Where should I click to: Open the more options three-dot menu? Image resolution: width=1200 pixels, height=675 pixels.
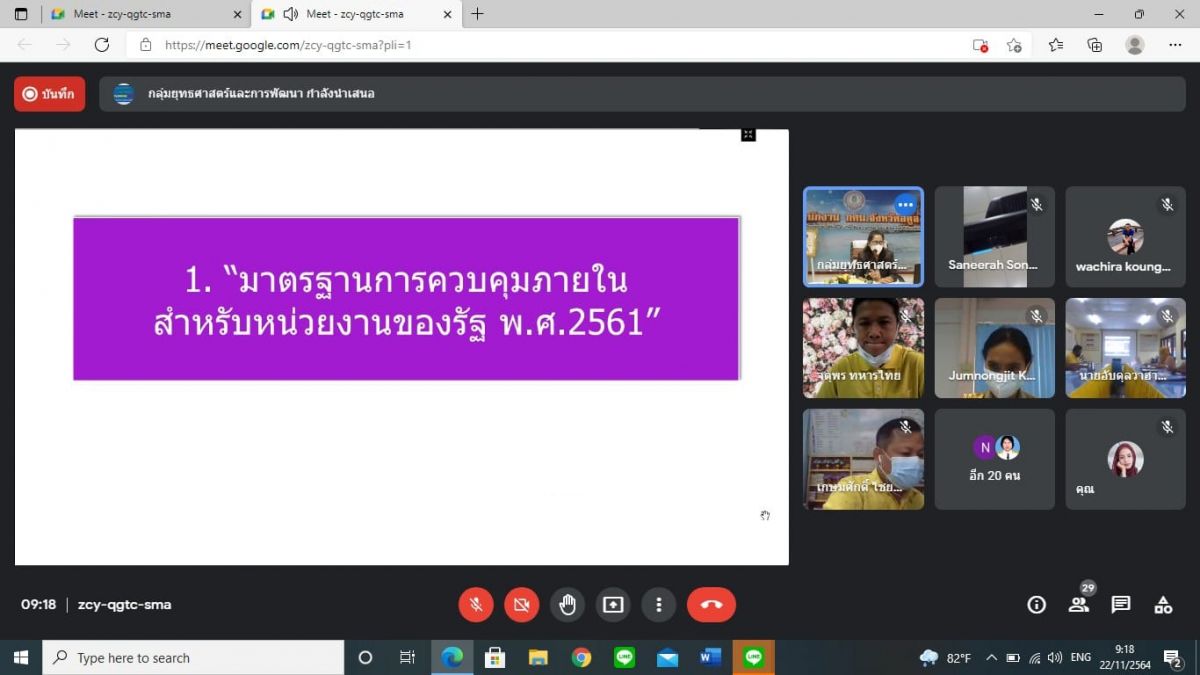(658, 604)
